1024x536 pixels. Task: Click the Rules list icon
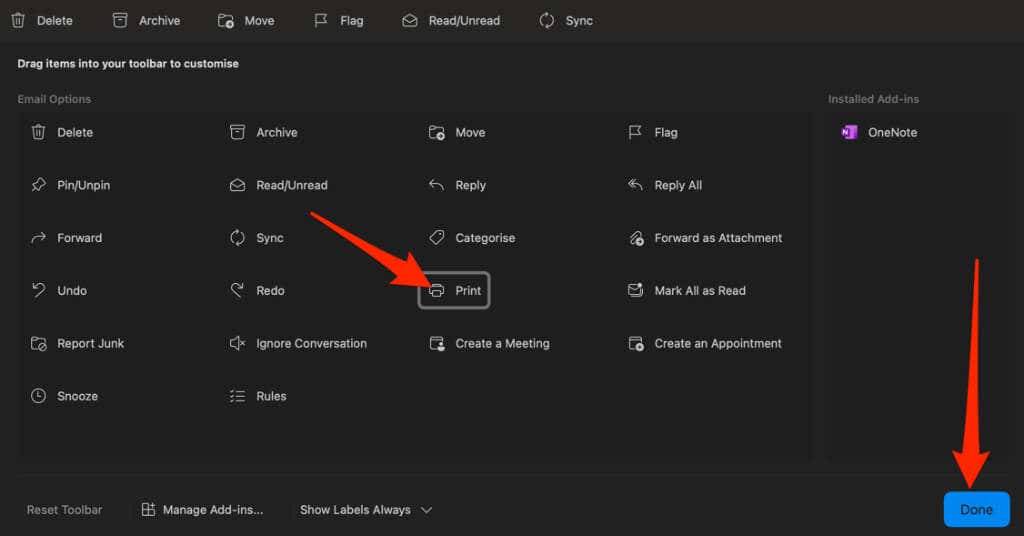(237, 396)
